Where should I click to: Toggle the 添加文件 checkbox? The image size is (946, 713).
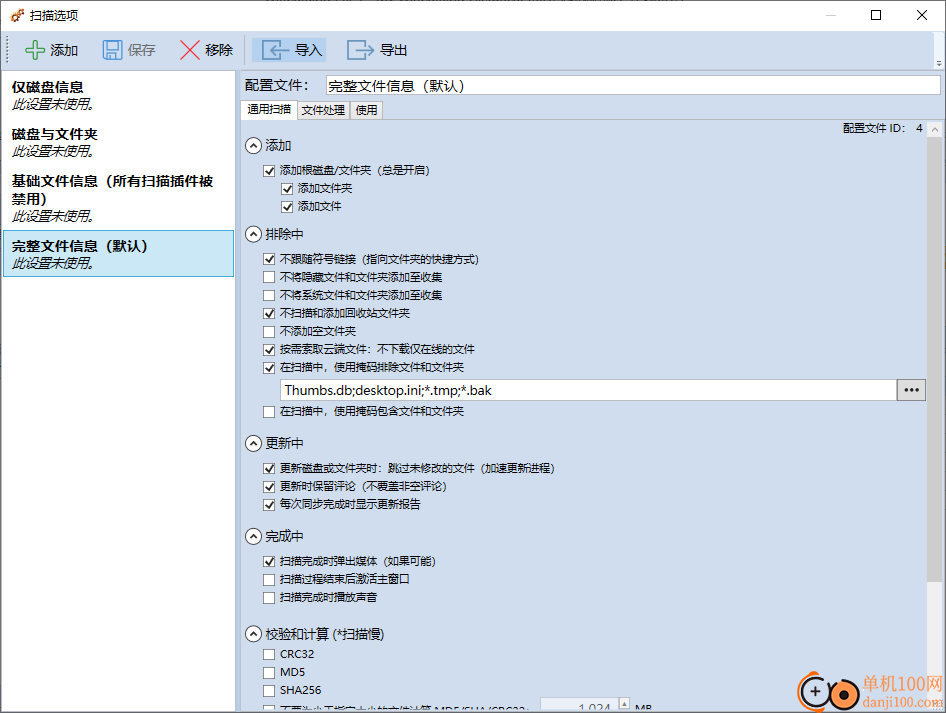[287, 207]
